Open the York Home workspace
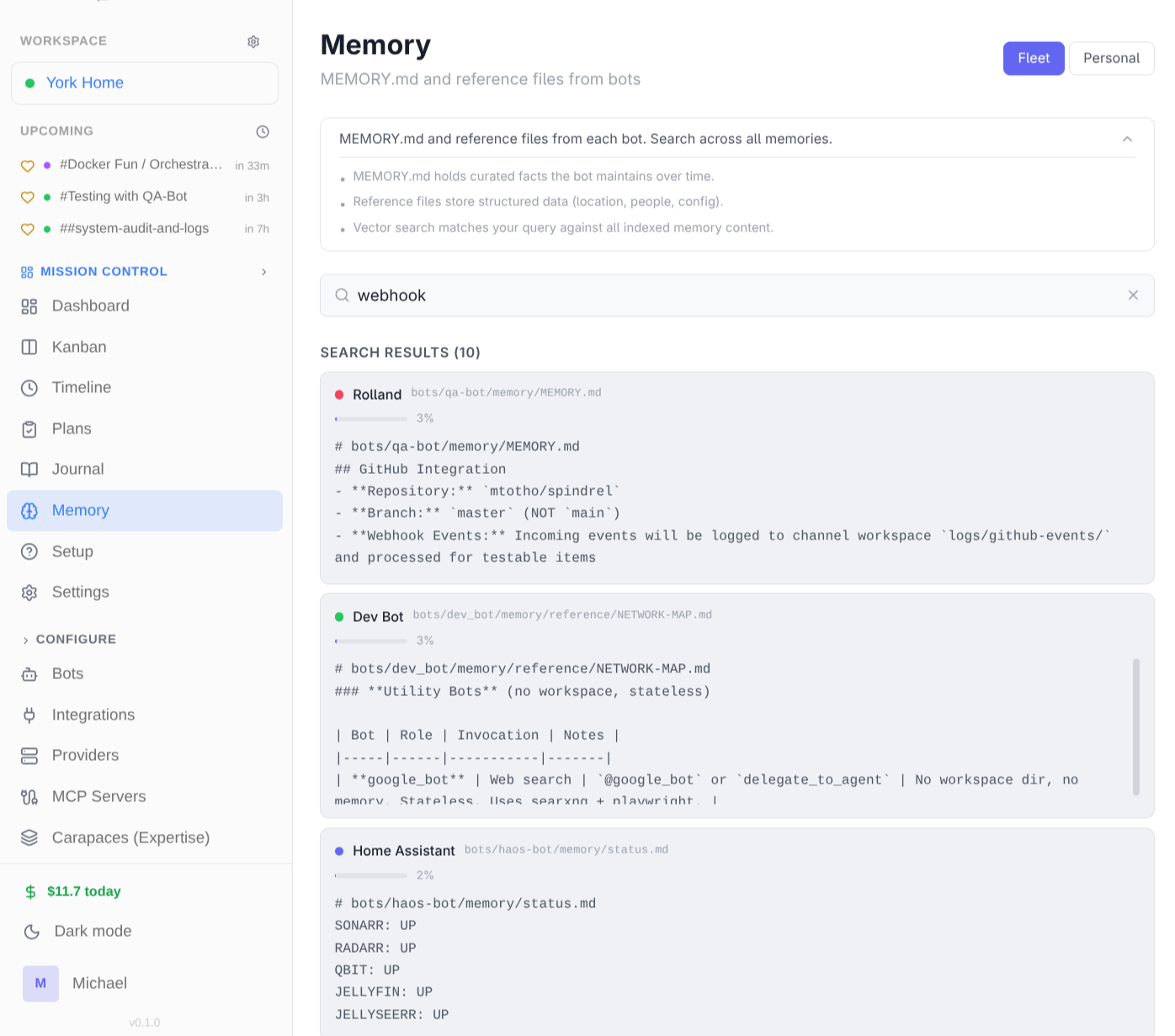 pos(85,82)
